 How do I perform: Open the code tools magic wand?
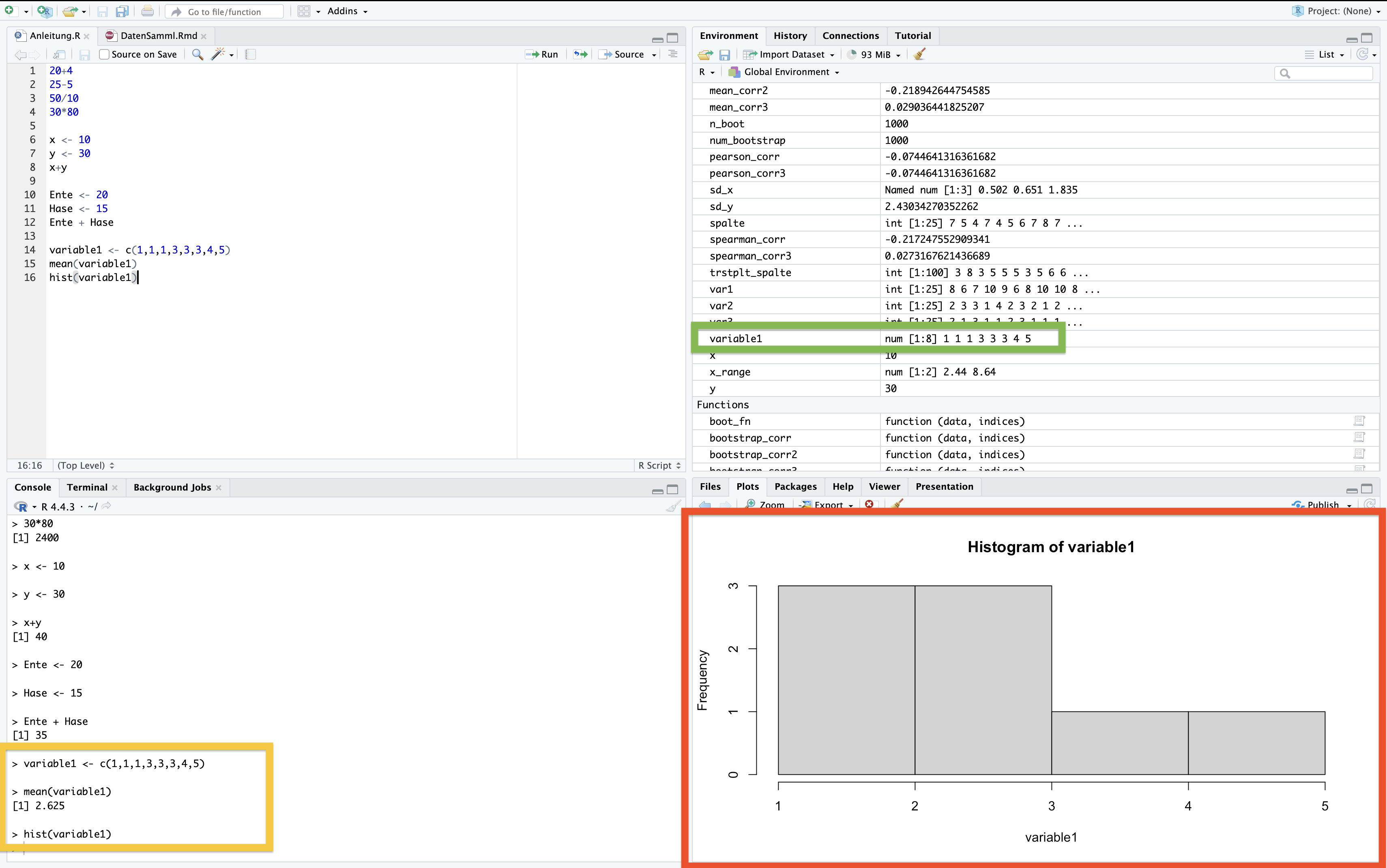[x=217, y=55]
